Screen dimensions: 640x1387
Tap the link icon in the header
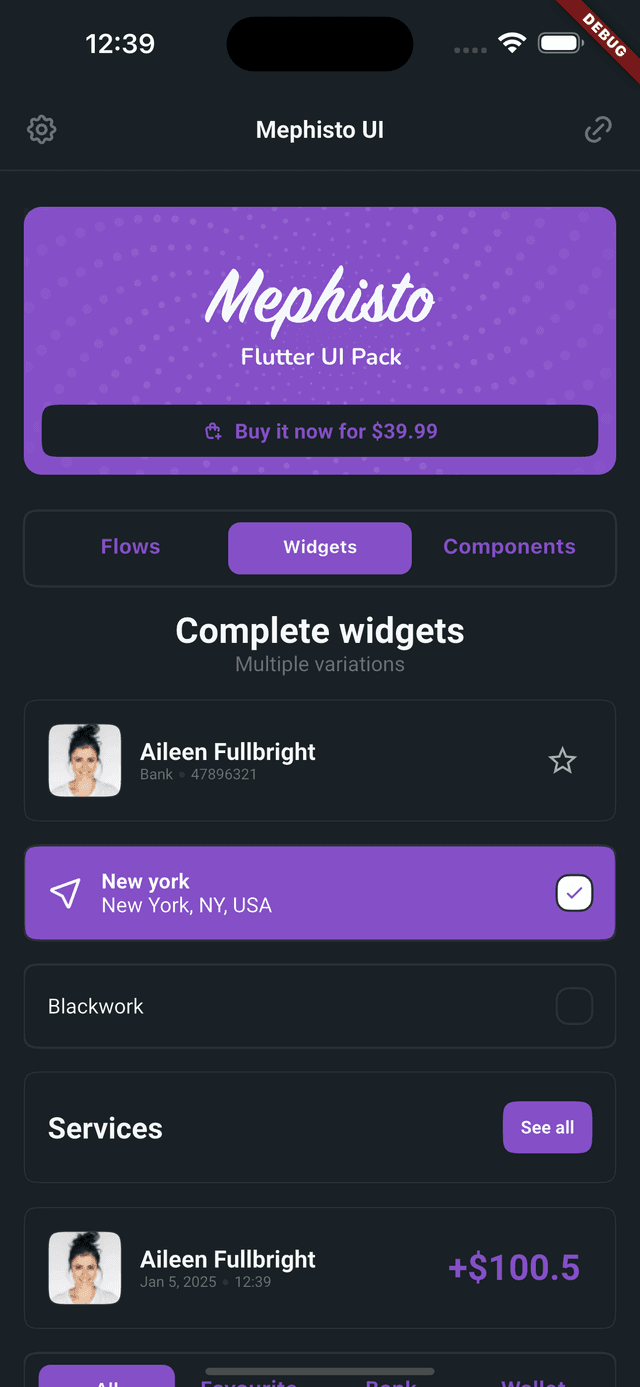598,130
